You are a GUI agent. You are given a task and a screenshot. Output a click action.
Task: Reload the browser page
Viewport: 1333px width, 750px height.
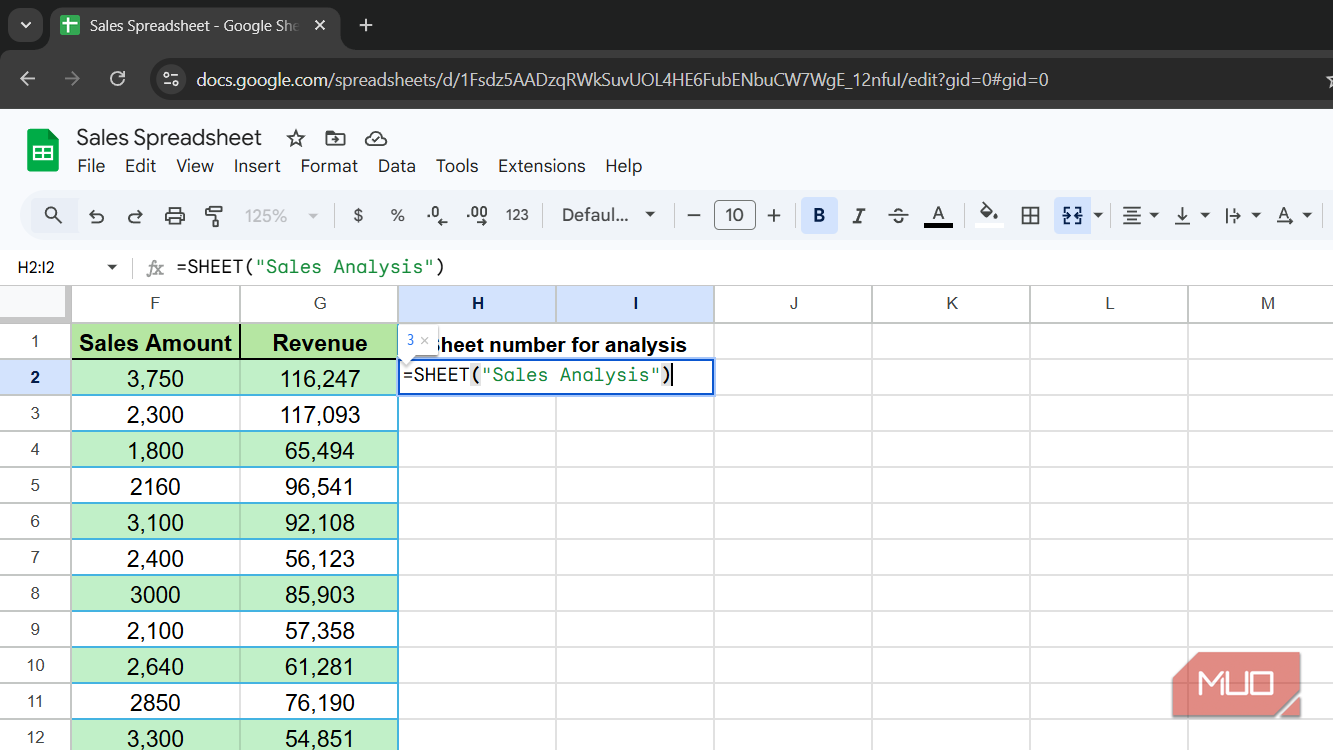pos(117,79)
